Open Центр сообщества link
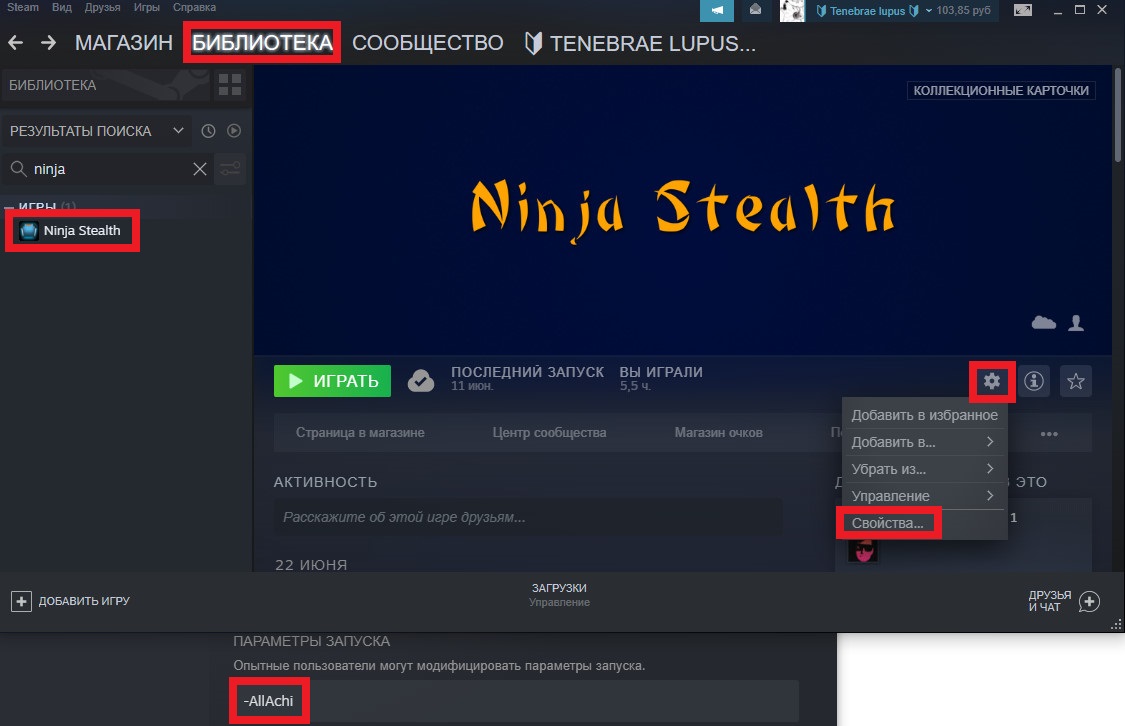 (x=549, y=433)
